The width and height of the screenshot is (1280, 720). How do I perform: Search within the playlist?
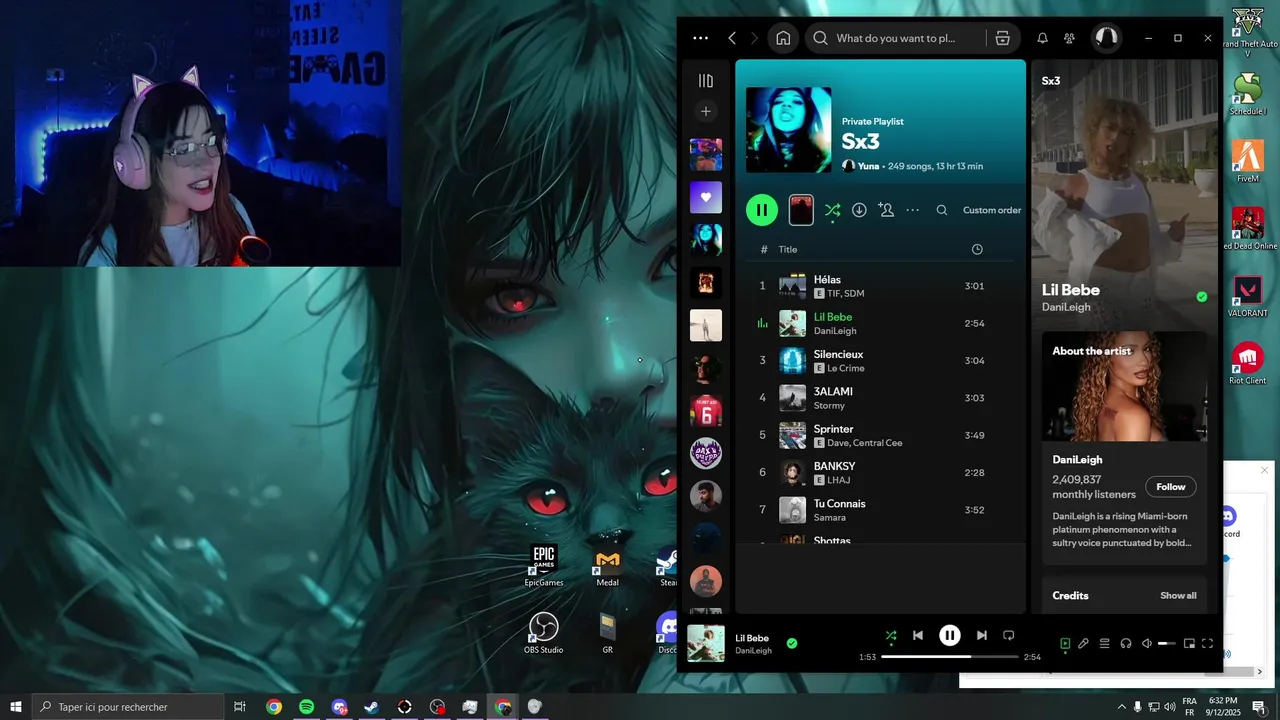(941, 210)
